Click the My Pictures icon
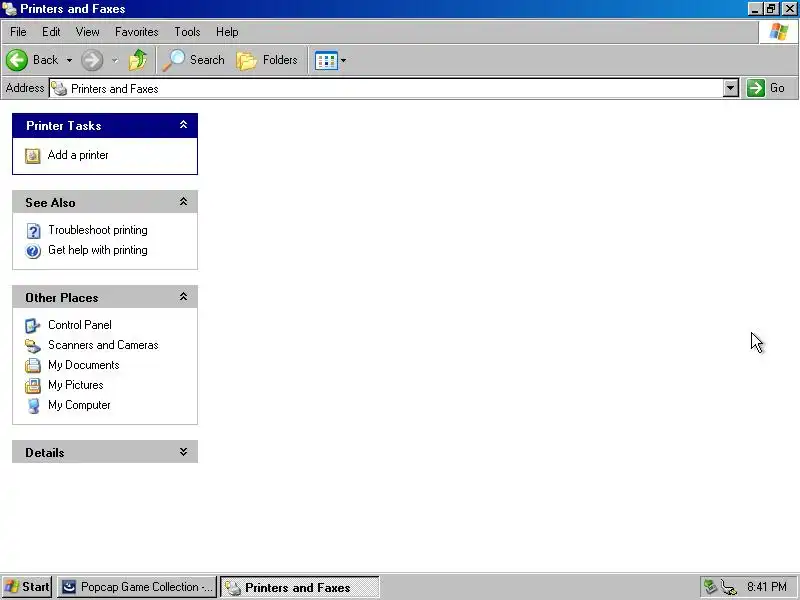This screenshot has width=800, height=600. point(33,385)
